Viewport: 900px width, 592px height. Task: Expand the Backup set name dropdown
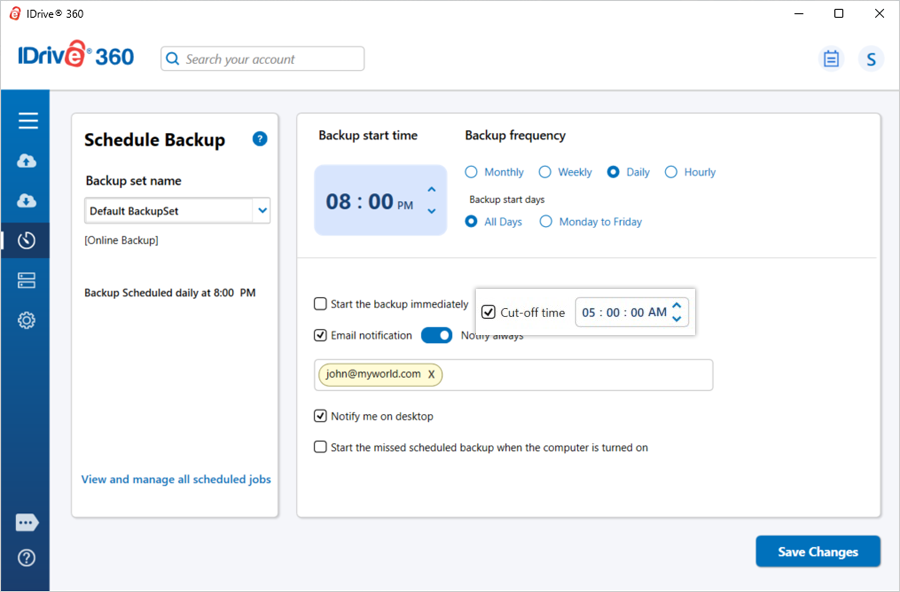(x=262, y=211)
